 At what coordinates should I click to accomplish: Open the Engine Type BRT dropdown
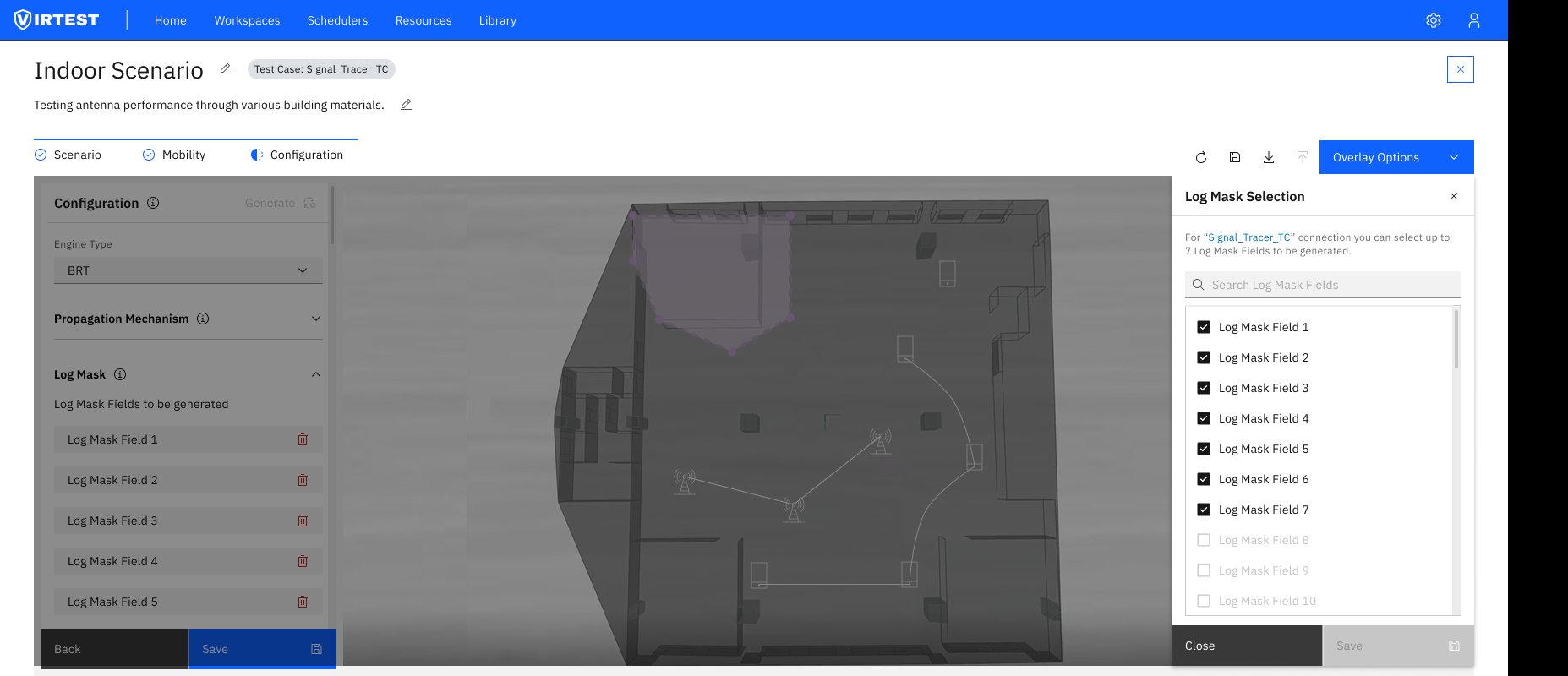pyautogui.click(x=188, y=270)
